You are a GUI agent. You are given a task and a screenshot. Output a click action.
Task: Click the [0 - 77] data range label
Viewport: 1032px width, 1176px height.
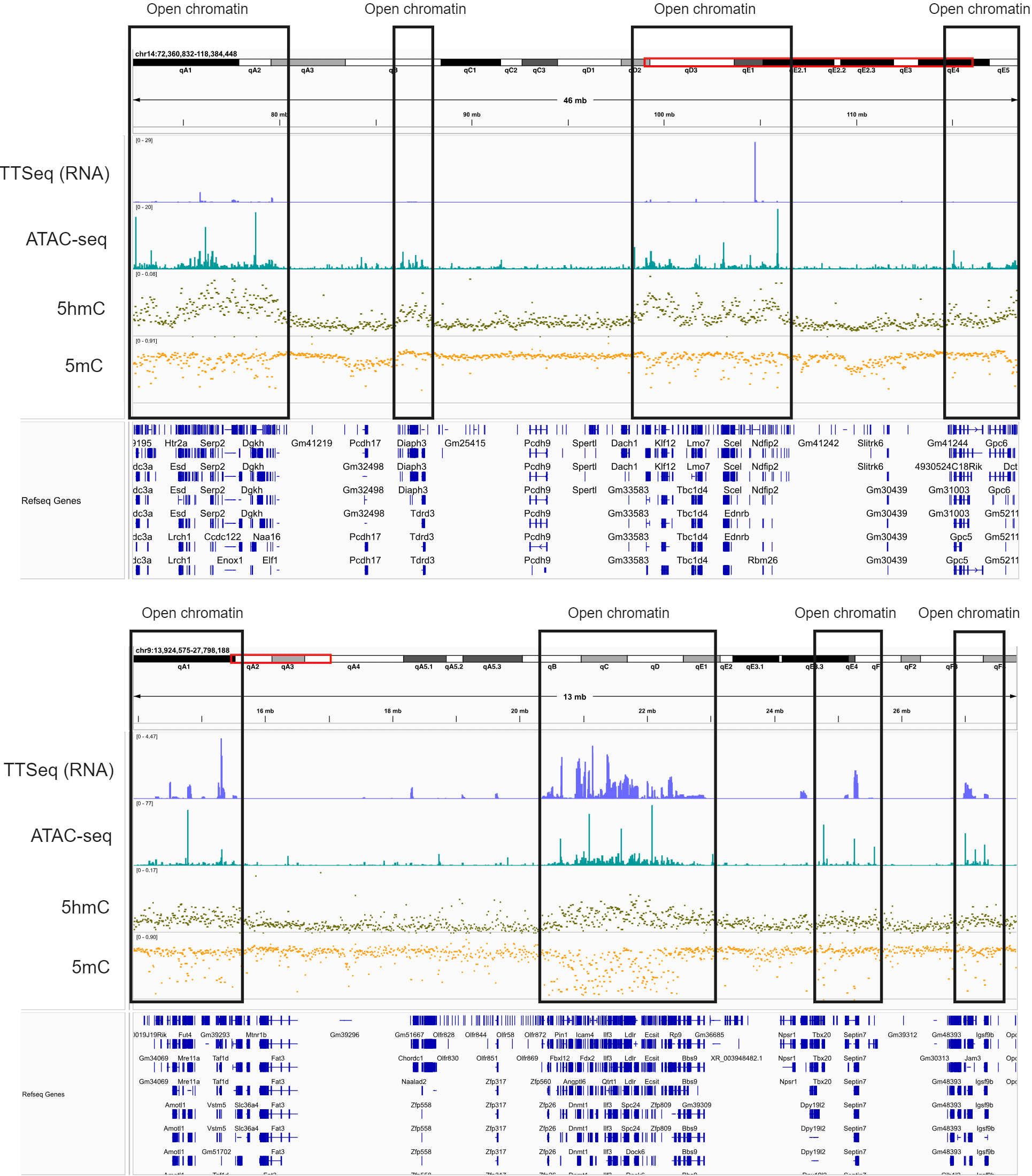tap(144, 803)
